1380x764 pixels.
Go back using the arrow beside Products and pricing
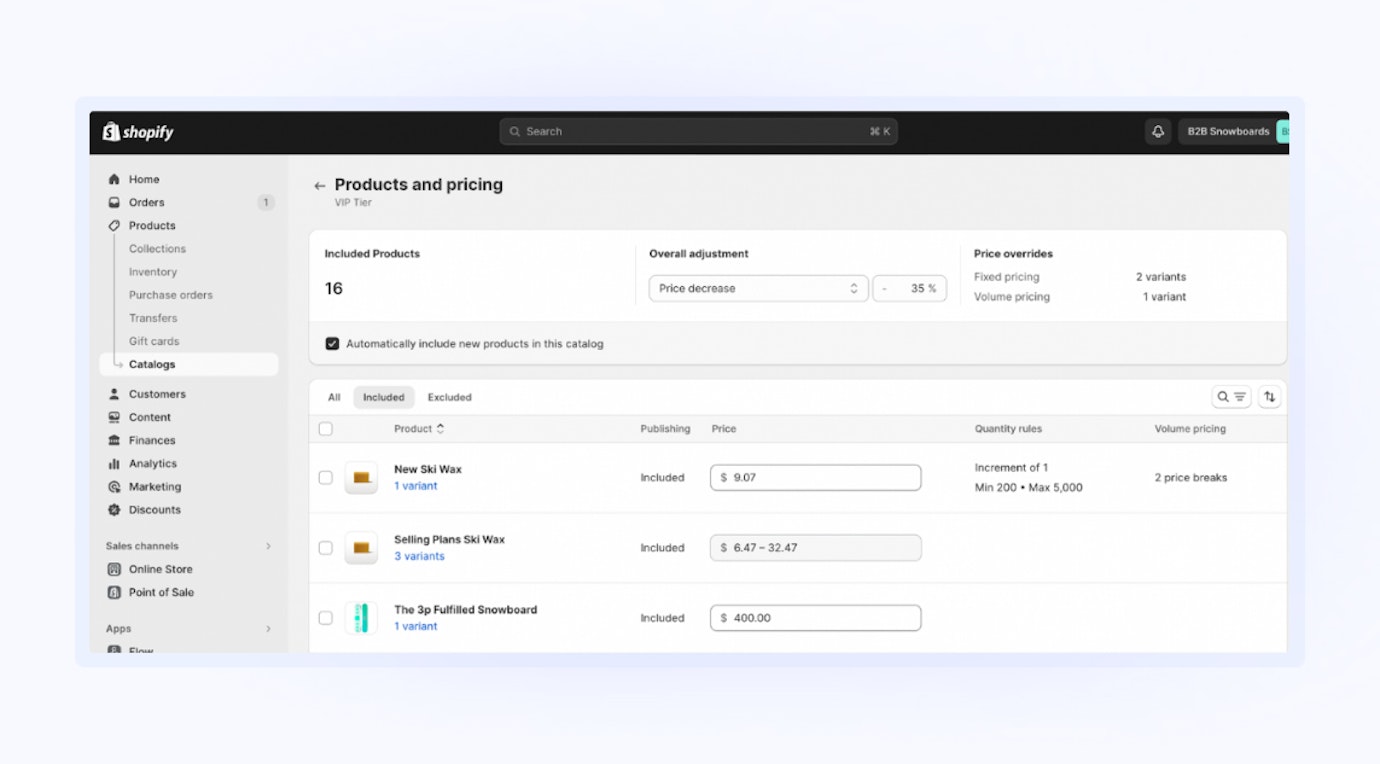320,185
